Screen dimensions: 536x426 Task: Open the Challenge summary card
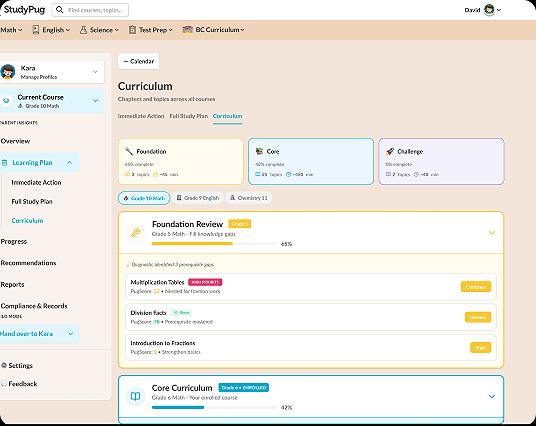point(441,161)
